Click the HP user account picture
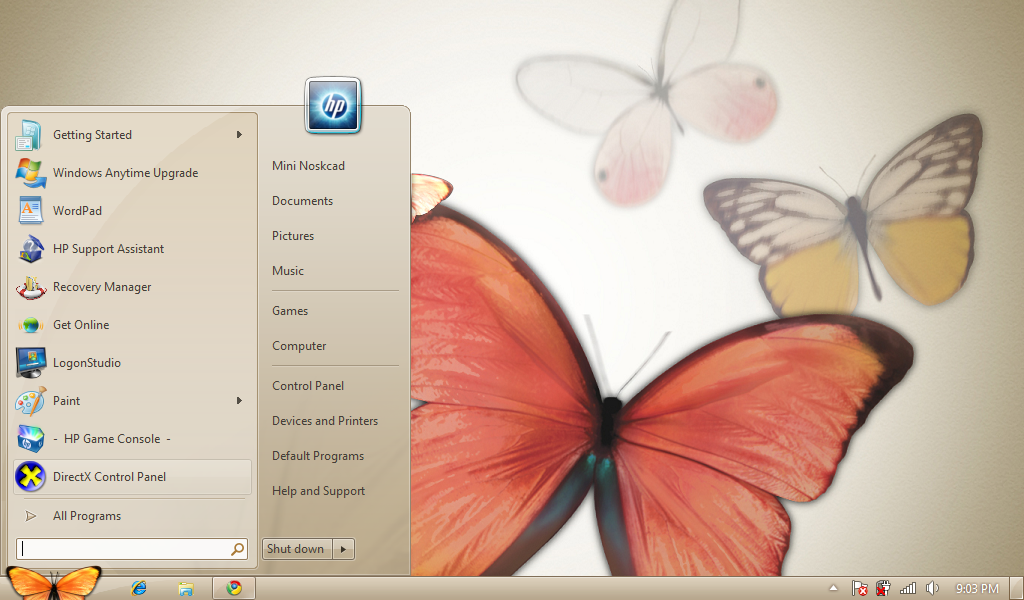Image resolution: width=1024 pixels, height=600 pixels. (x=333, y=105)
